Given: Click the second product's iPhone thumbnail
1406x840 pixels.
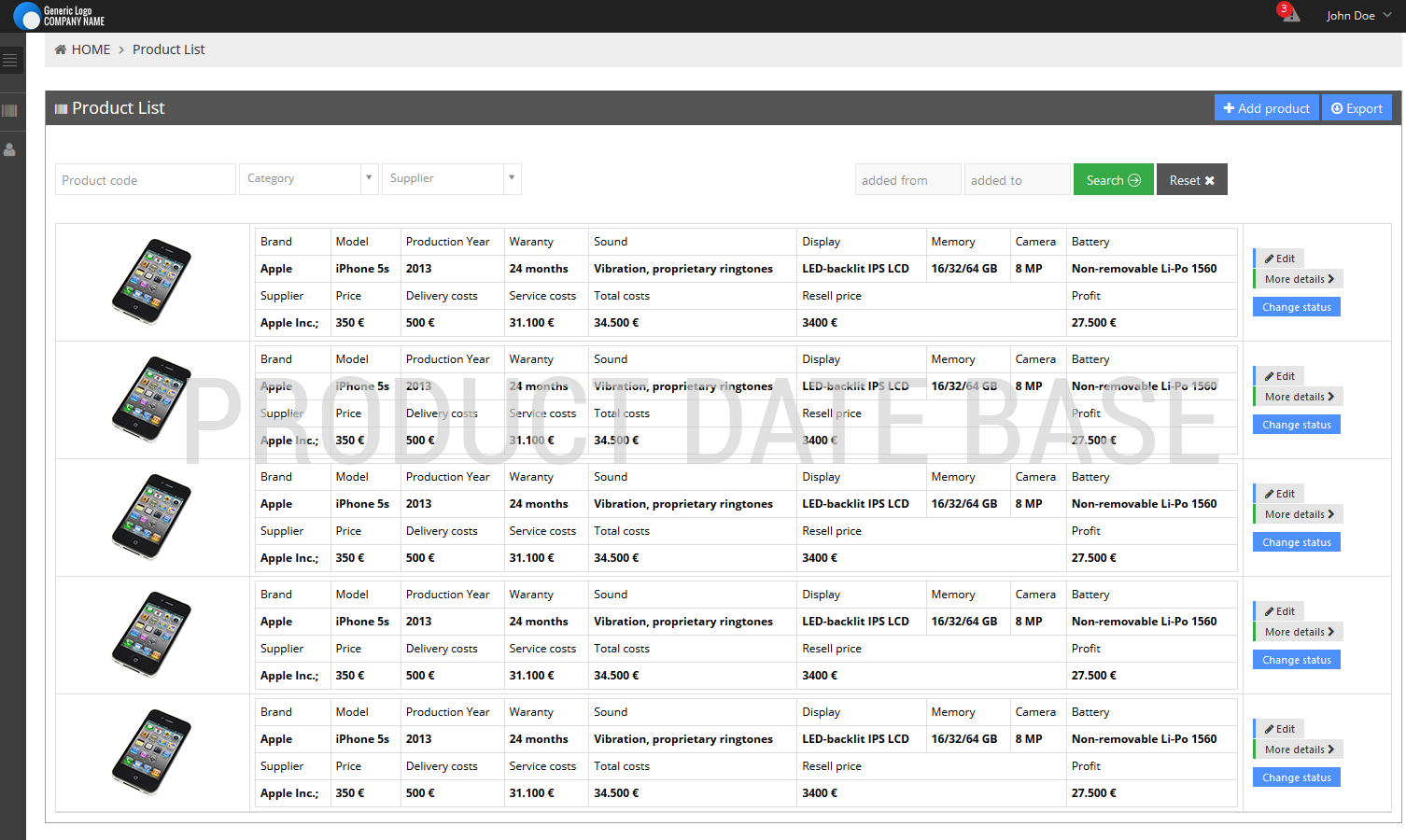Looking at the screenshot, I should point(151,399).
